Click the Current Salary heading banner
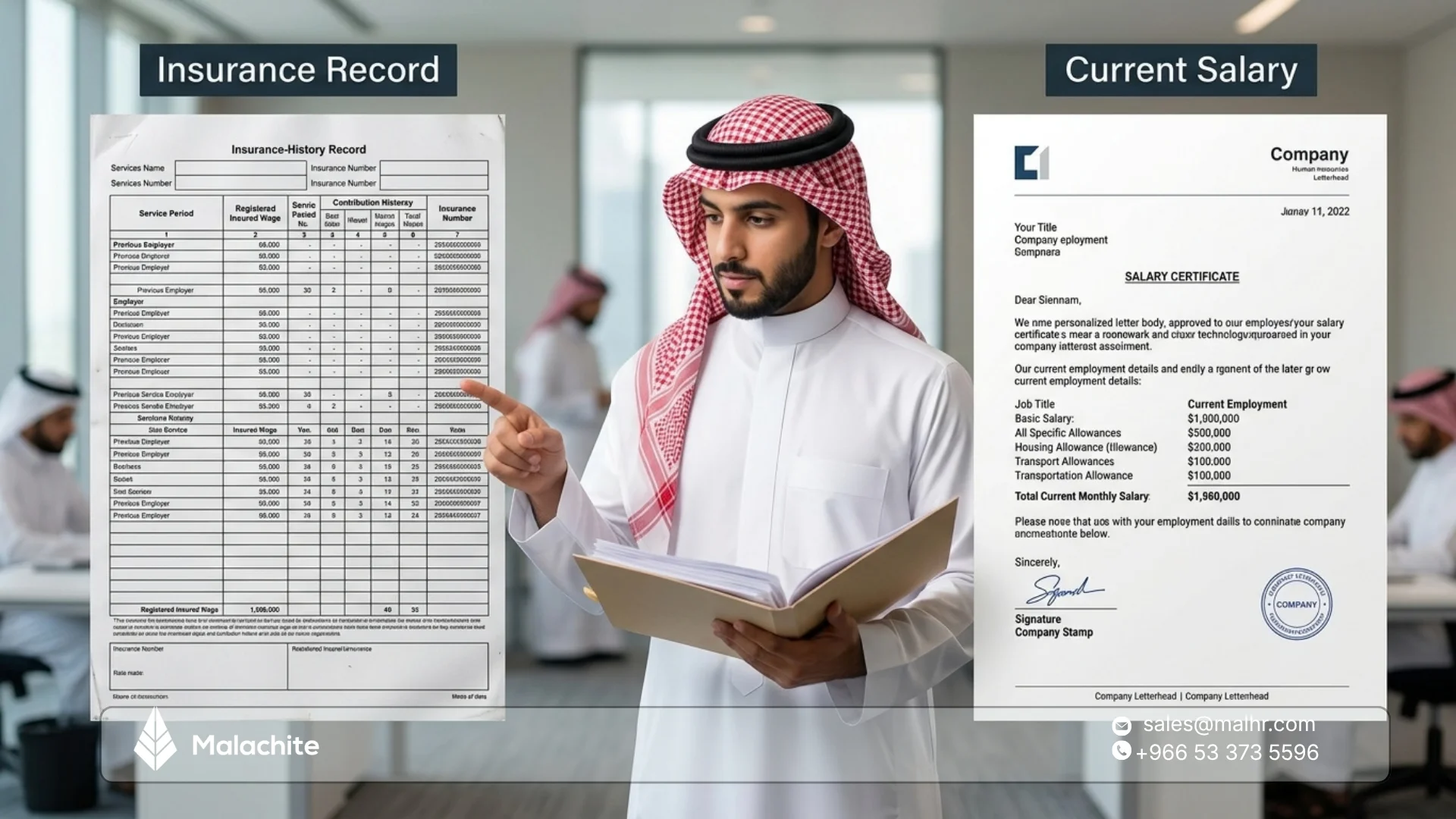This screenshot has height=819, width=1456. [1181, 70]
